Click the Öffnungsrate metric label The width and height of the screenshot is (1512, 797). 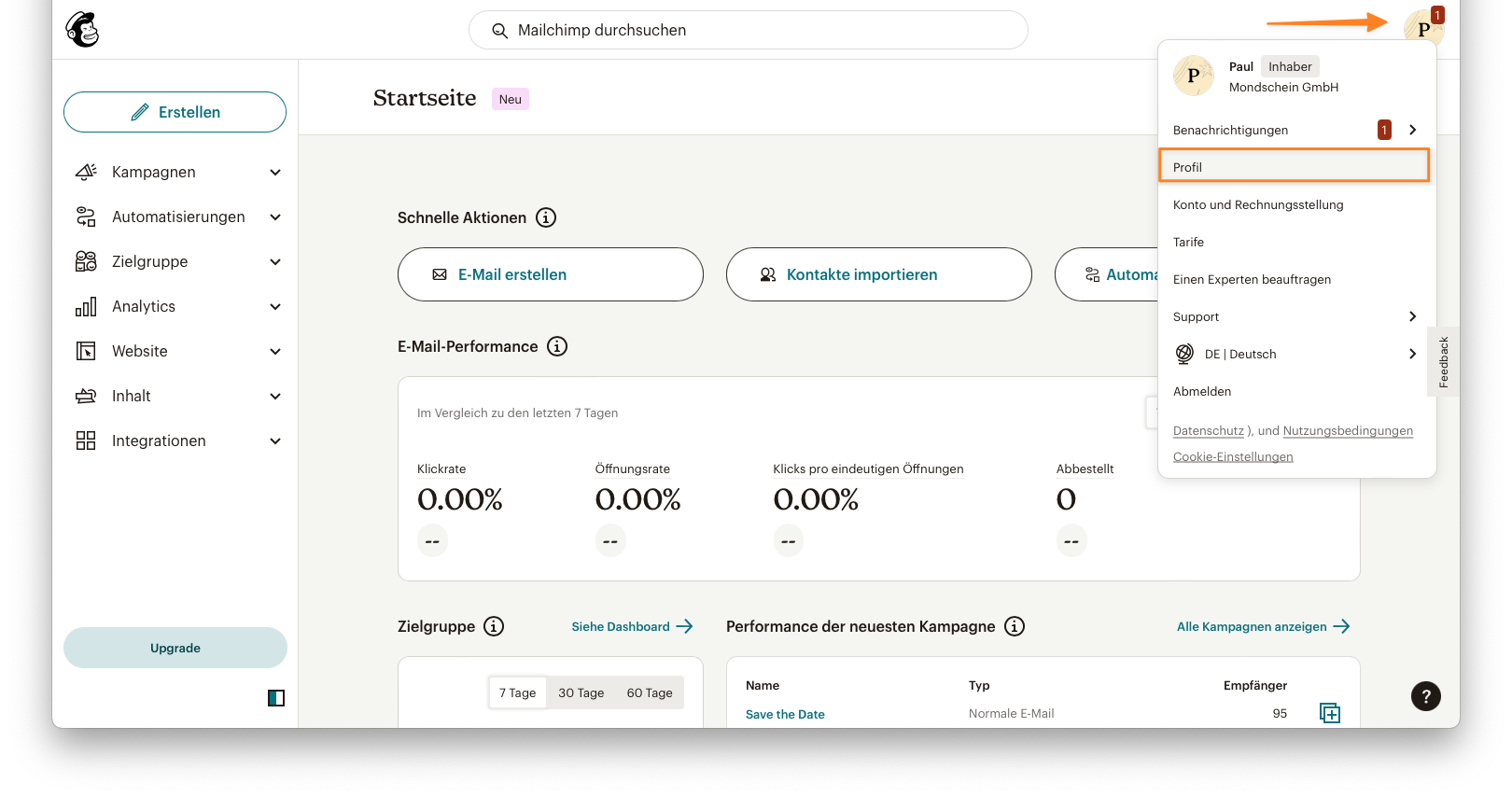click(633, 468)
